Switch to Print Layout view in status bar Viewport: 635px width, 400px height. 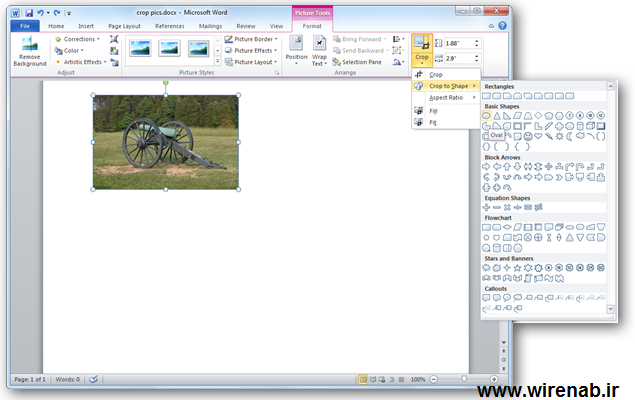363,380
